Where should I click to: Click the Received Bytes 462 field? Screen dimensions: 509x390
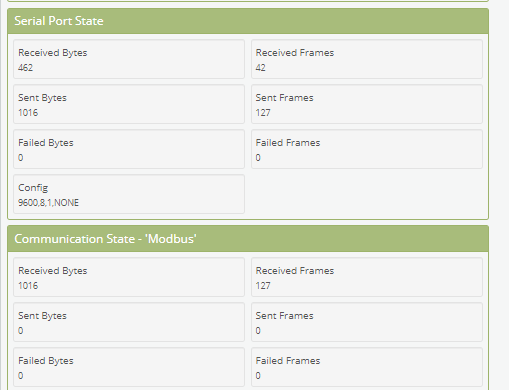click(x=129, y=59)
